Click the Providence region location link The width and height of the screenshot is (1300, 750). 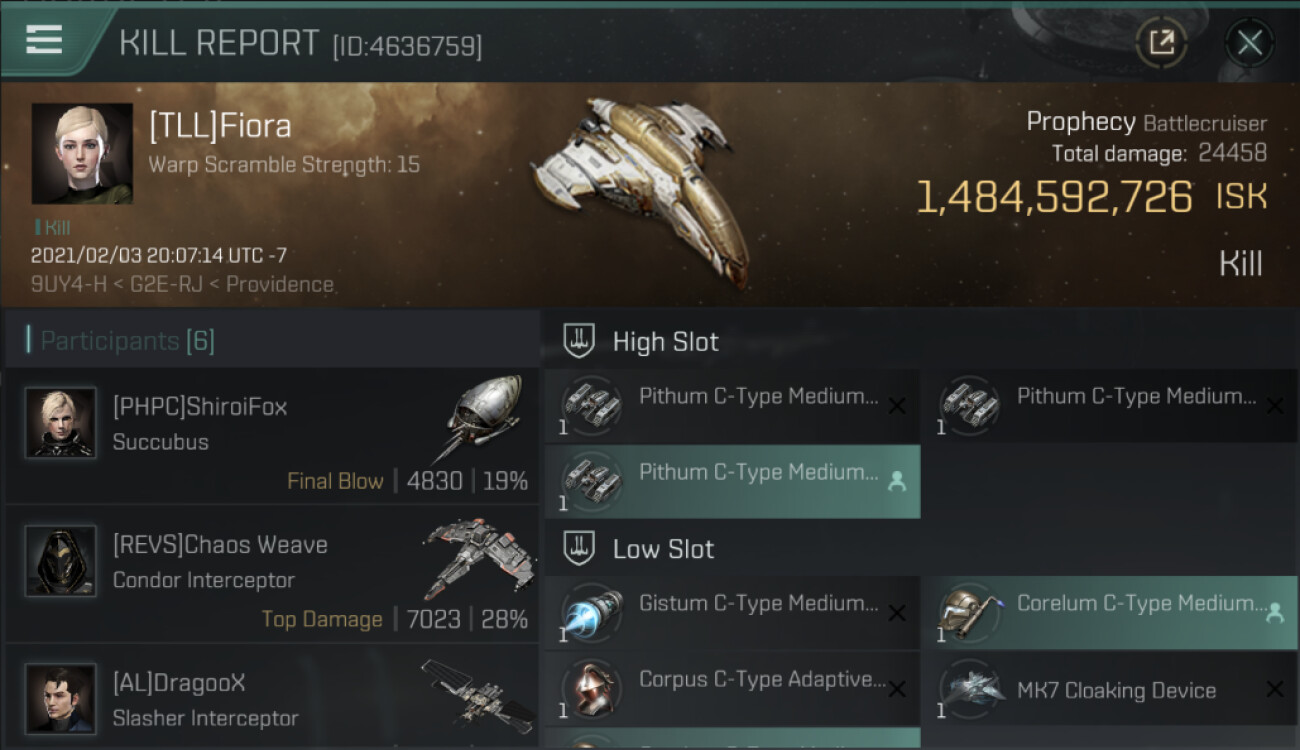coord(280,284)
